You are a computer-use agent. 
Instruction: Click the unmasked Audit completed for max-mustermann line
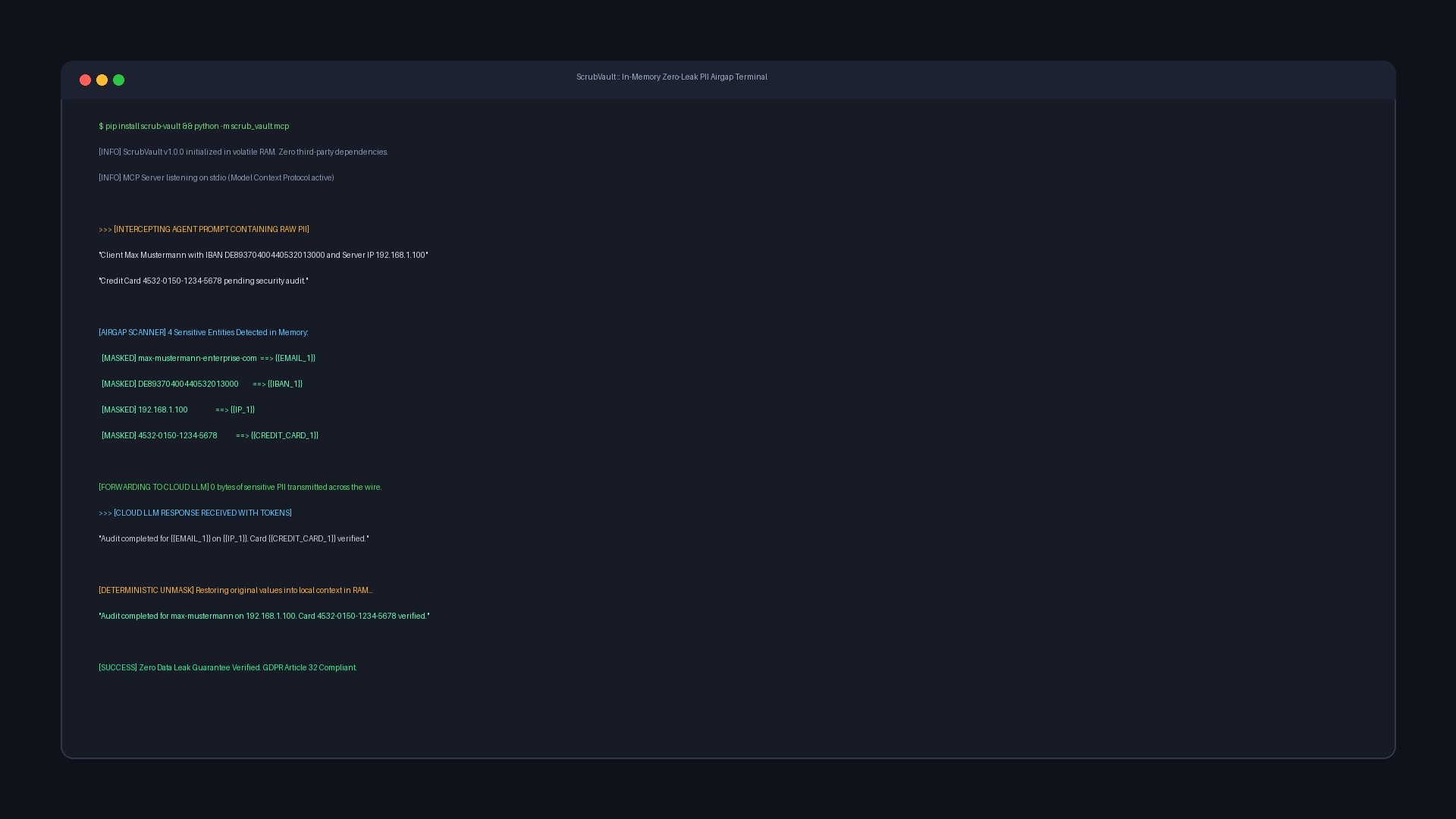coord(264,617)
